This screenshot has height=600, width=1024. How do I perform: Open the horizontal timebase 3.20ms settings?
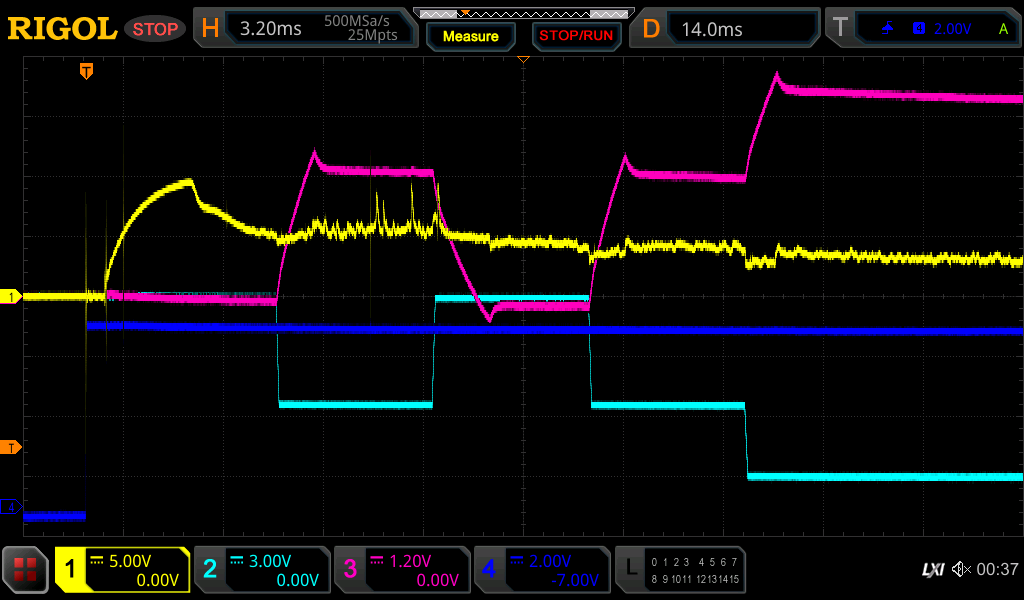[x=304, y=29]
